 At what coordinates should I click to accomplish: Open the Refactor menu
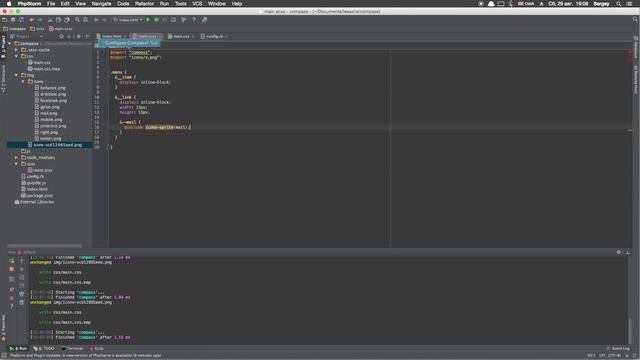144,4
